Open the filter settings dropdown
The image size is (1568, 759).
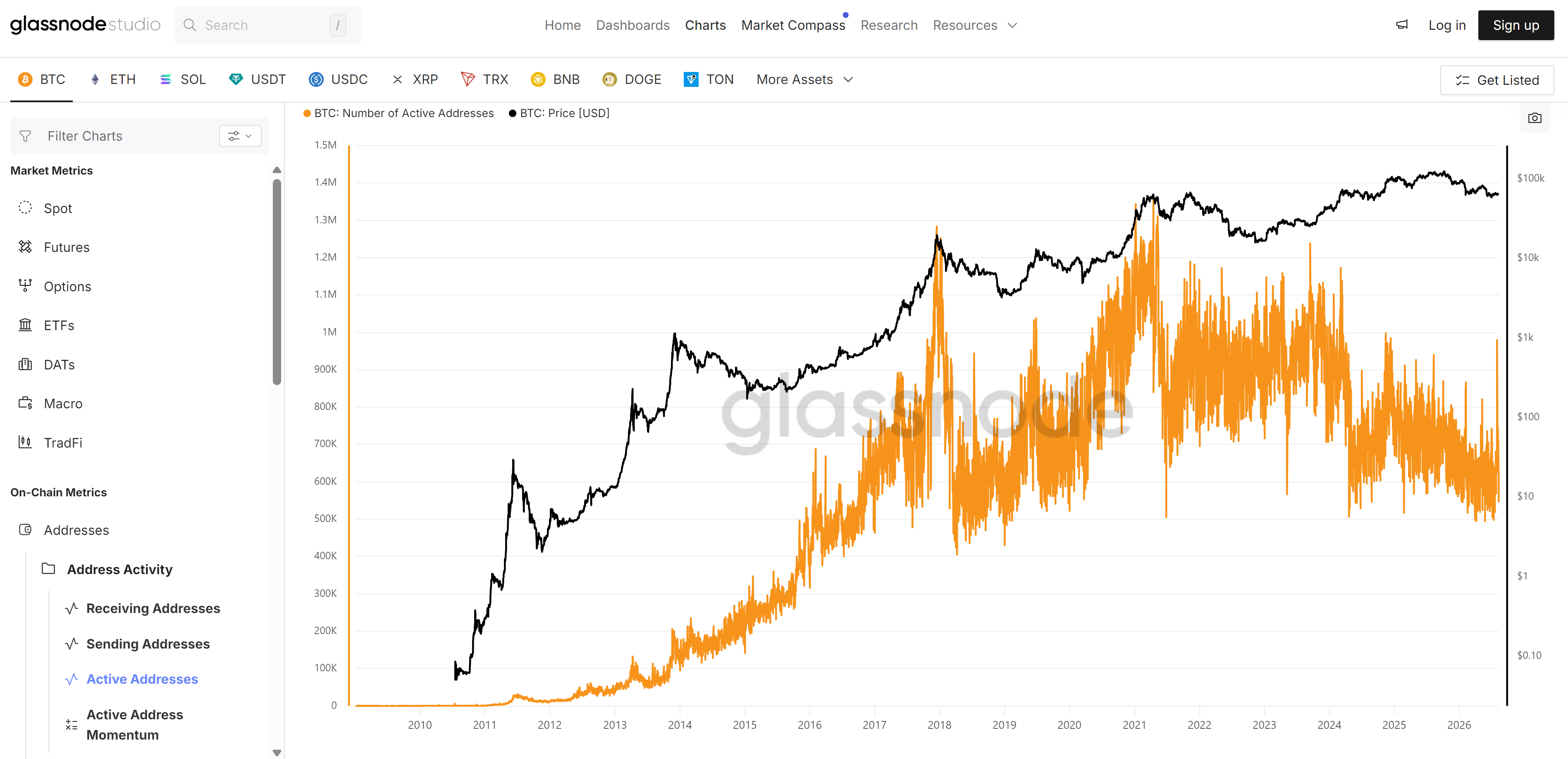click(240, 136)
